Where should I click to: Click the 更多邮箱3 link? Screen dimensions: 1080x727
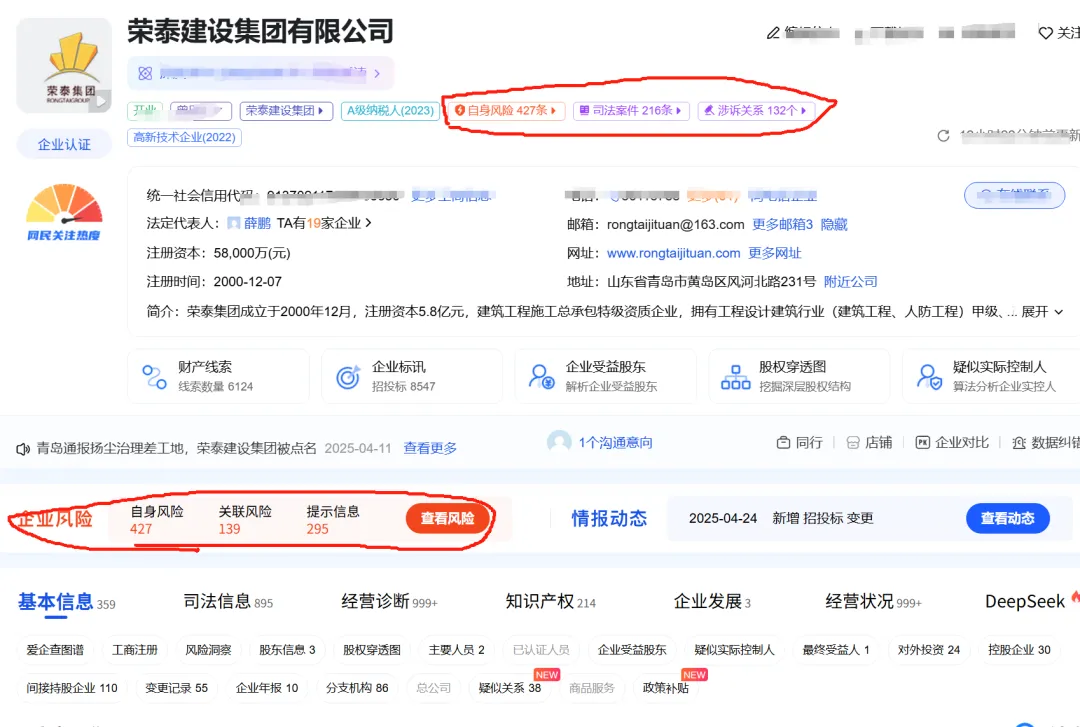[x=782, y=225]
